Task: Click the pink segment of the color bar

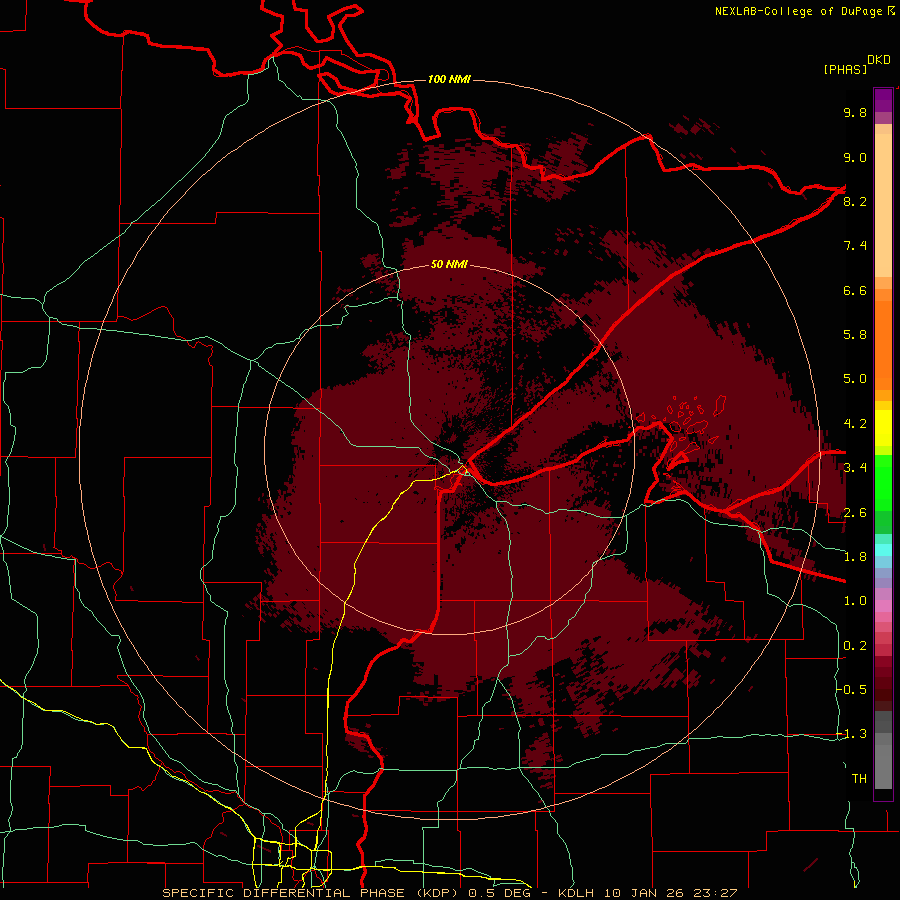Action: [x=883, y=606]
